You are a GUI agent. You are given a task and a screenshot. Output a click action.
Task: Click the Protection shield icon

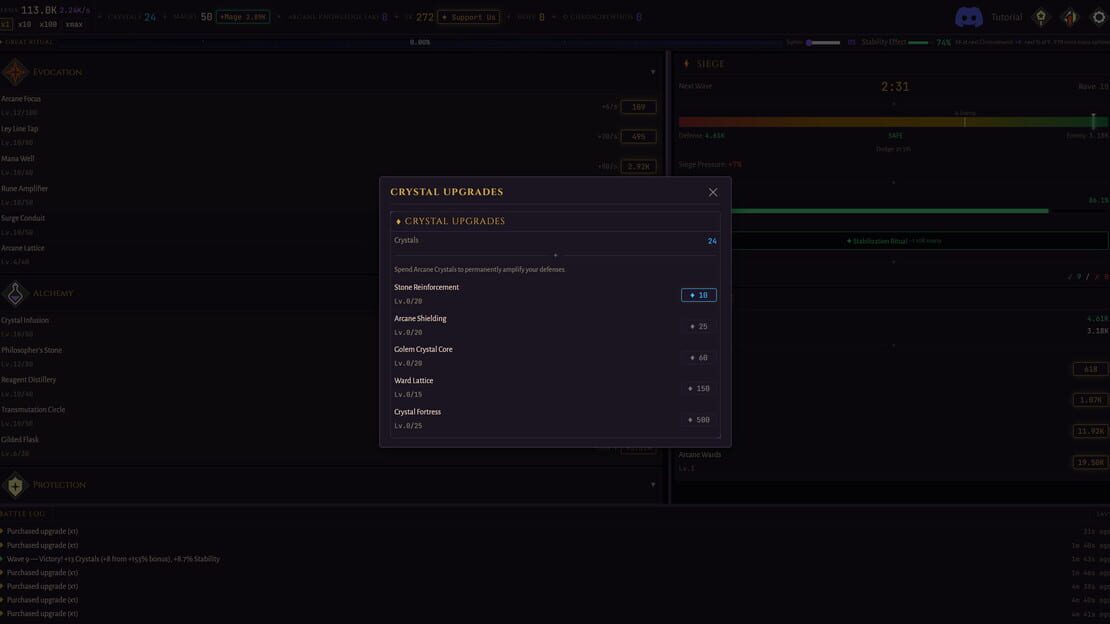(15, 485)
